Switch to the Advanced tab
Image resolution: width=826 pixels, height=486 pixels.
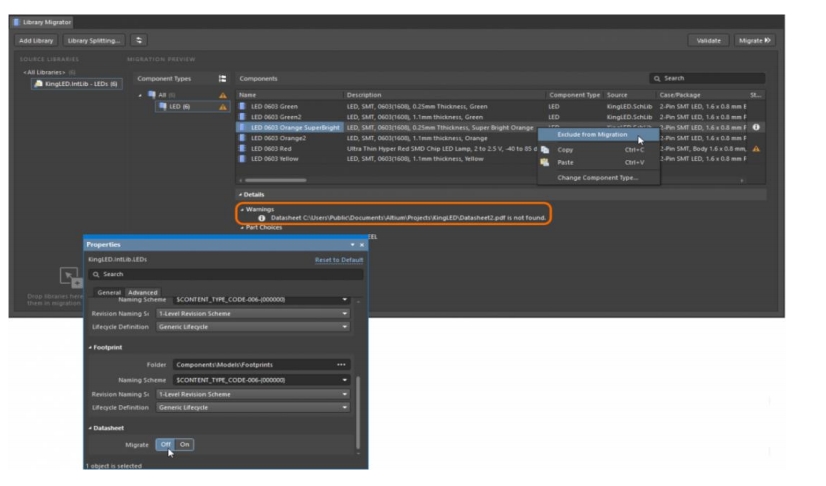pos(143,293)
